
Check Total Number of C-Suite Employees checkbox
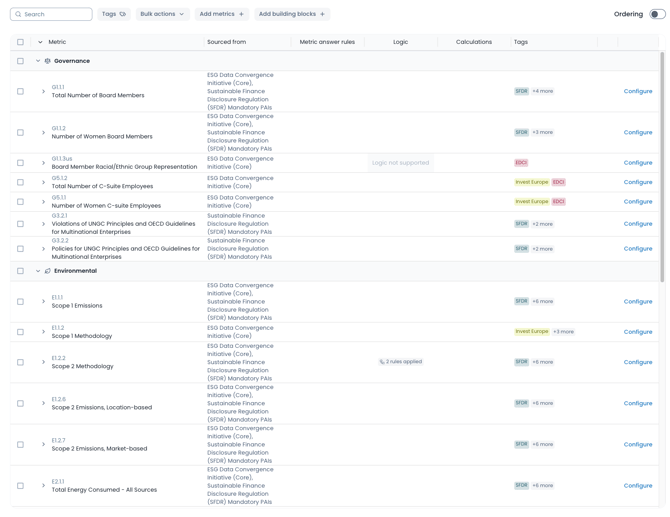click(x=20, y=182)
